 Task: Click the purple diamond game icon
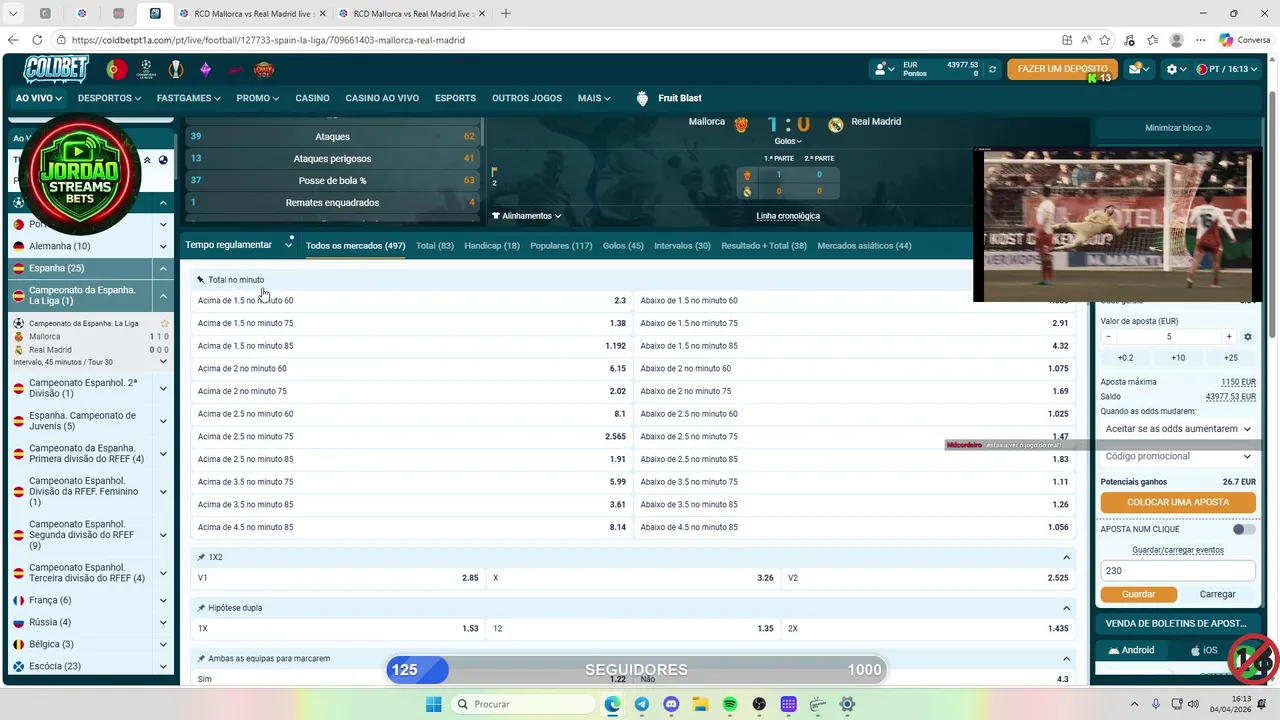[206, 69]
